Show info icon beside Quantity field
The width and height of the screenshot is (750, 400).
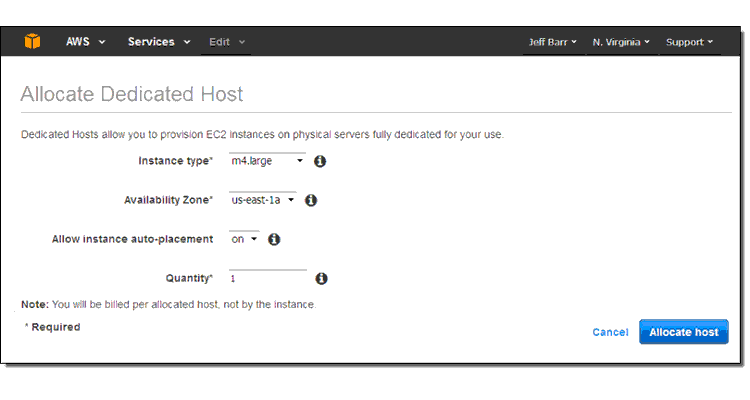click(x=321, y=278)
